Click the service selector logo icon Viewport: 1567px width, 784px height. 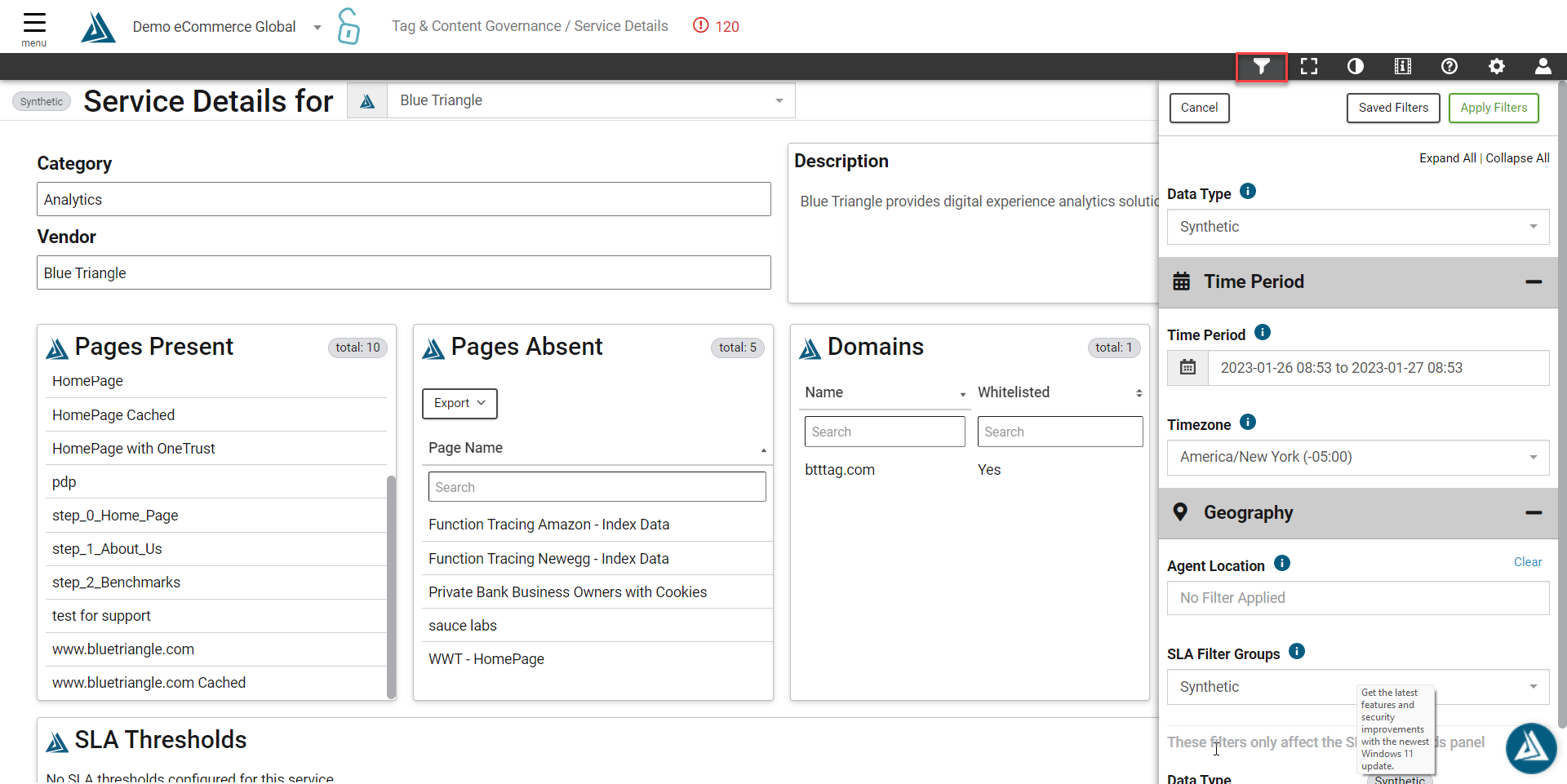coord(367,100)
